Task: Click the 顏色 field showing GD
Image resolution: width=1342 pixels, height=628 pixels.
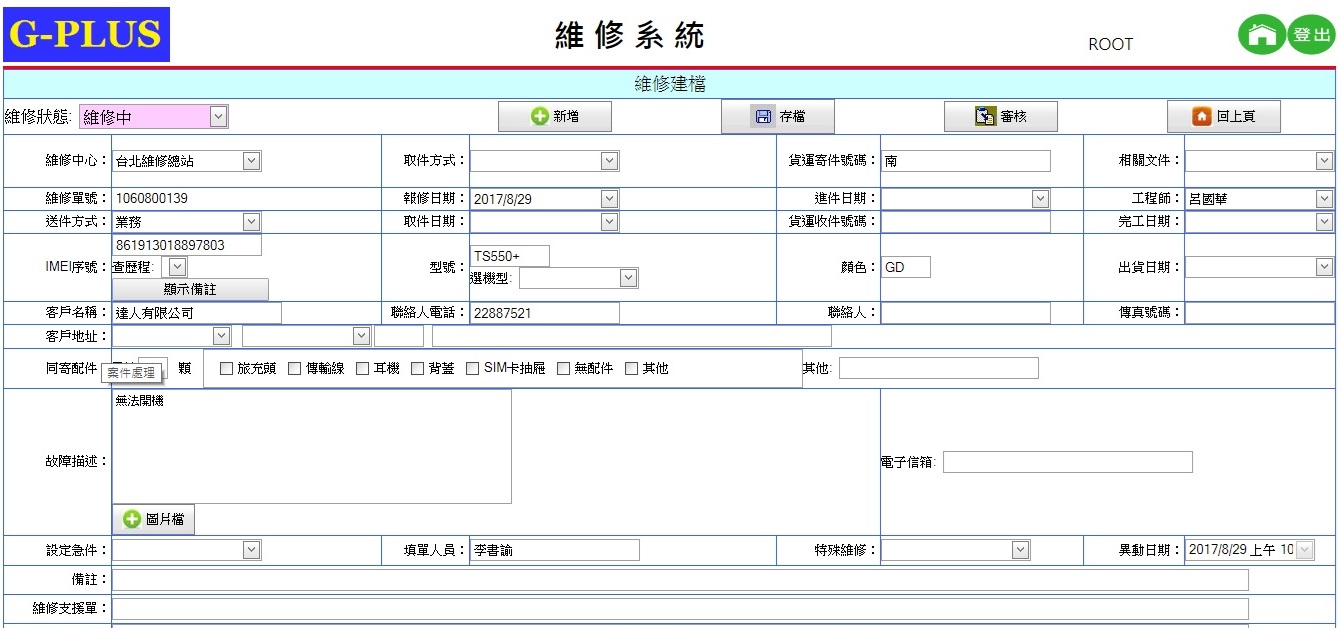Action: point(906,267)
